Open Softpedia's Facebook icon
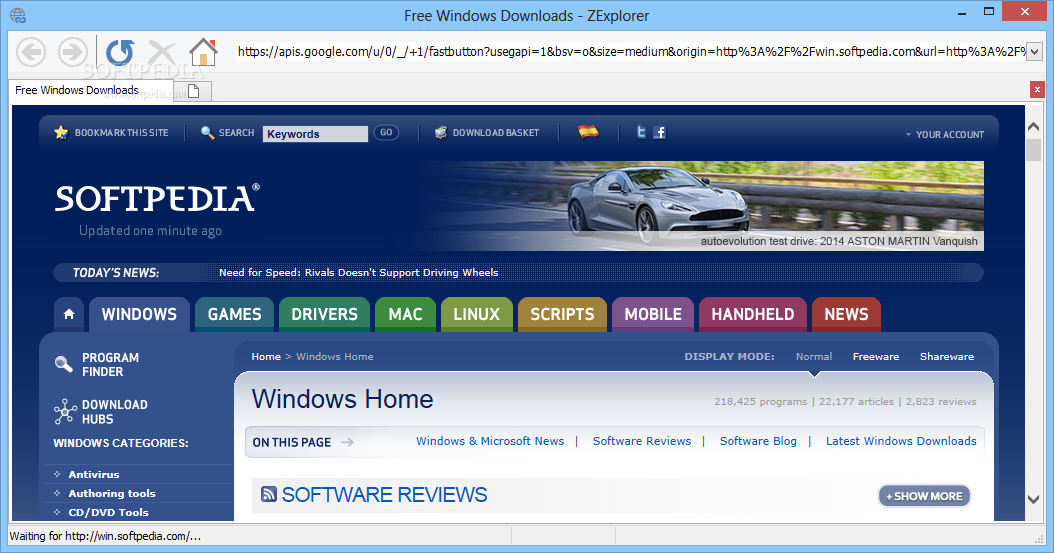 659,132
